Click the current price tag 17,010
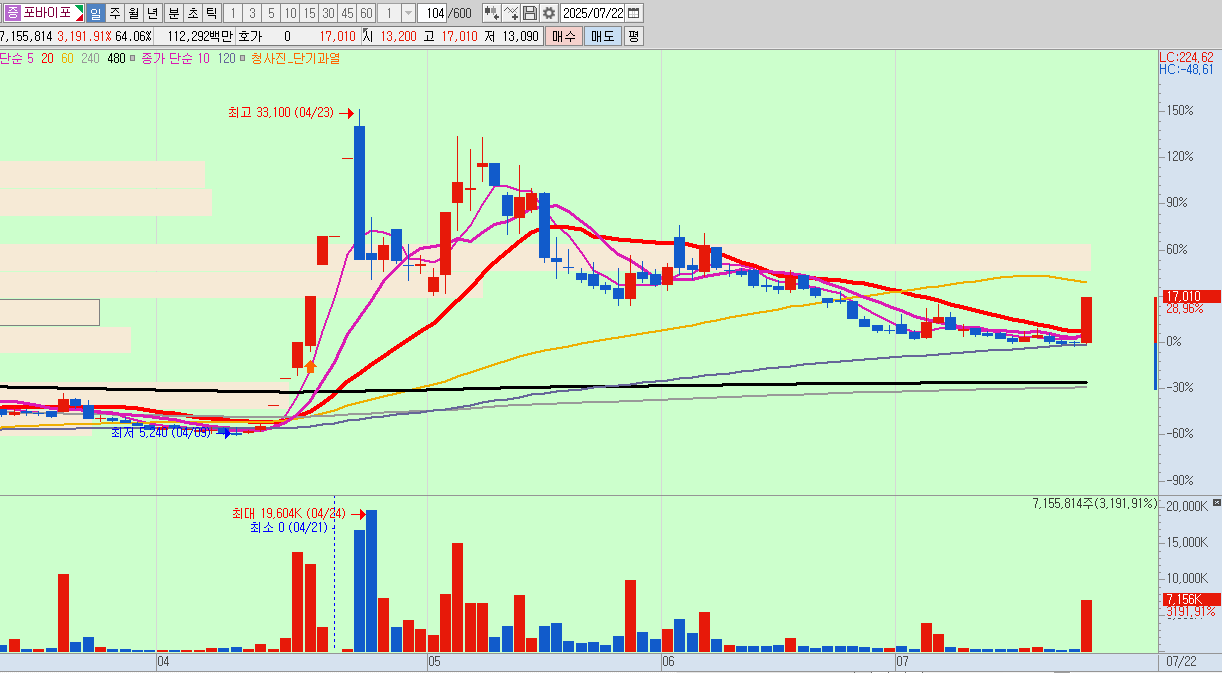1222x673 pixels. coord(1191,296)
